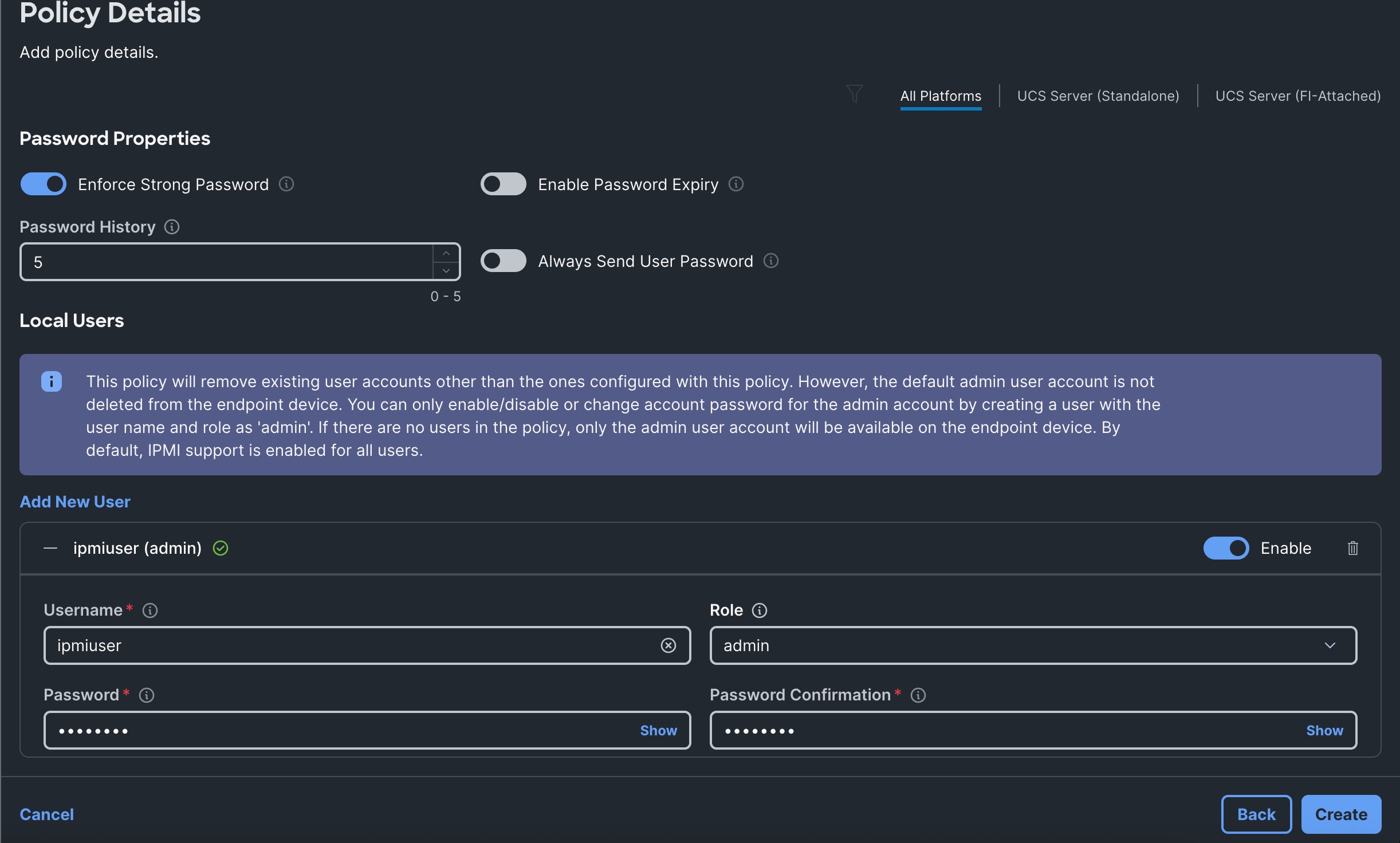This screenshot has width=1400, height=843.
Task: Click info icon beside Password Confirmation
Action: (918, 695)
